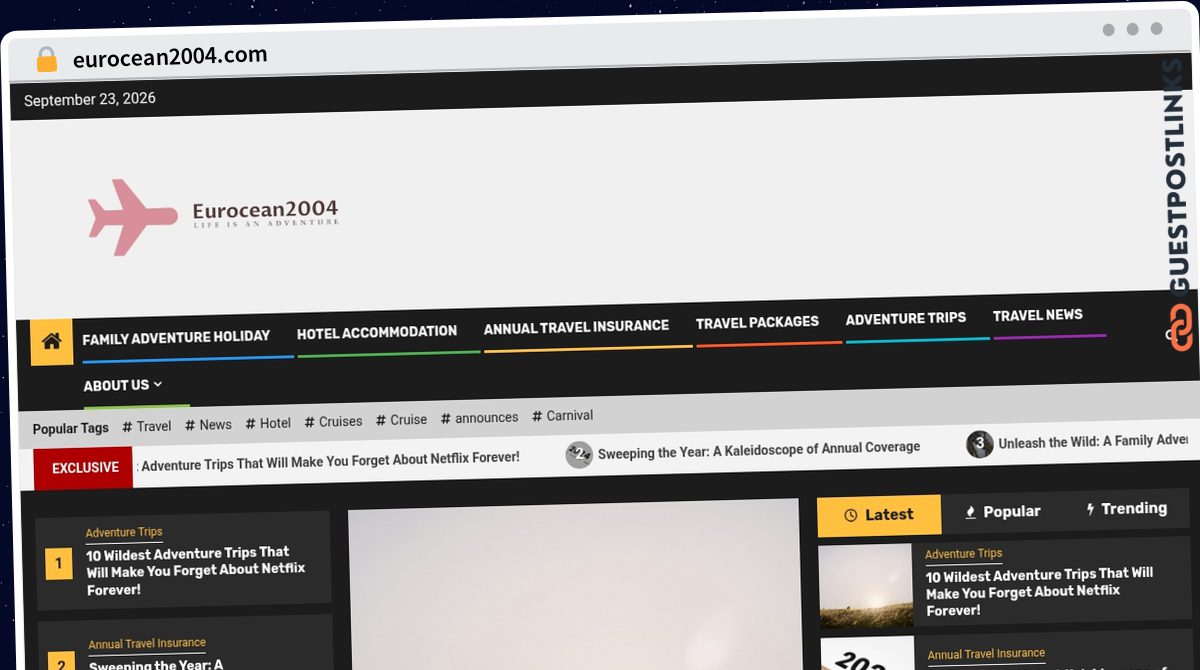Image resolution: width=1200 pixels, height=670 pixels.
Task: Select the News popular tag
Action: pos(208,425)
